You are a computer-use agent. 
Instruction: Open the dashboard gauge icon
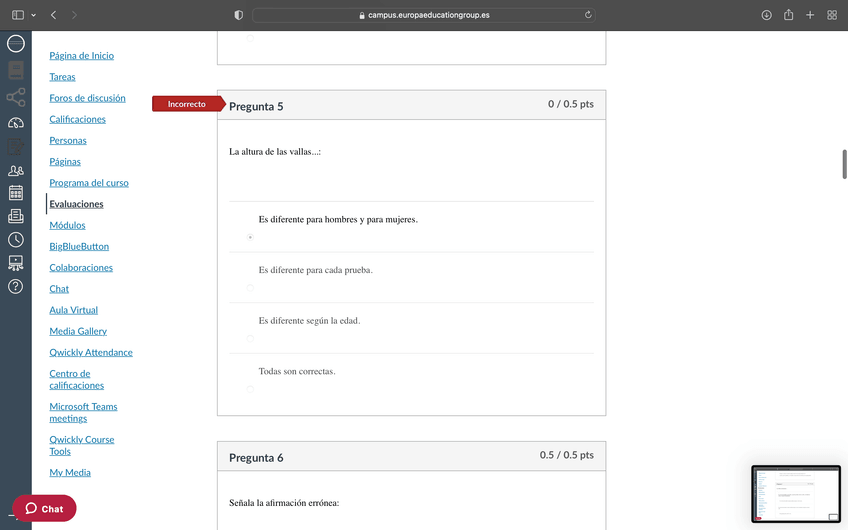tap(16, 123)
